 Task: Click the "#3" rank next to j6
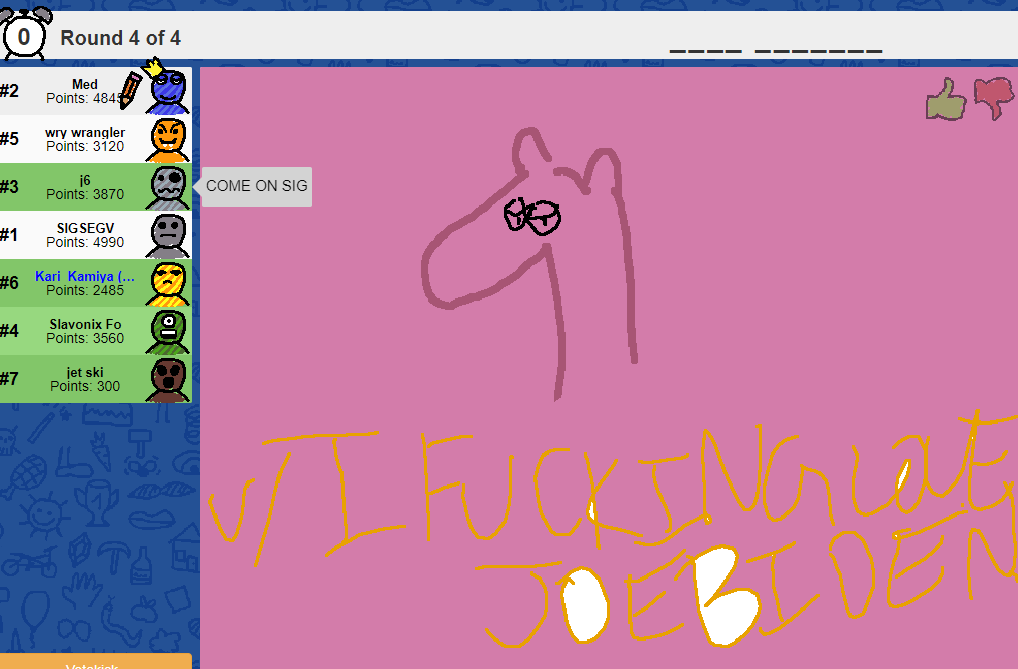click(9, 187)
